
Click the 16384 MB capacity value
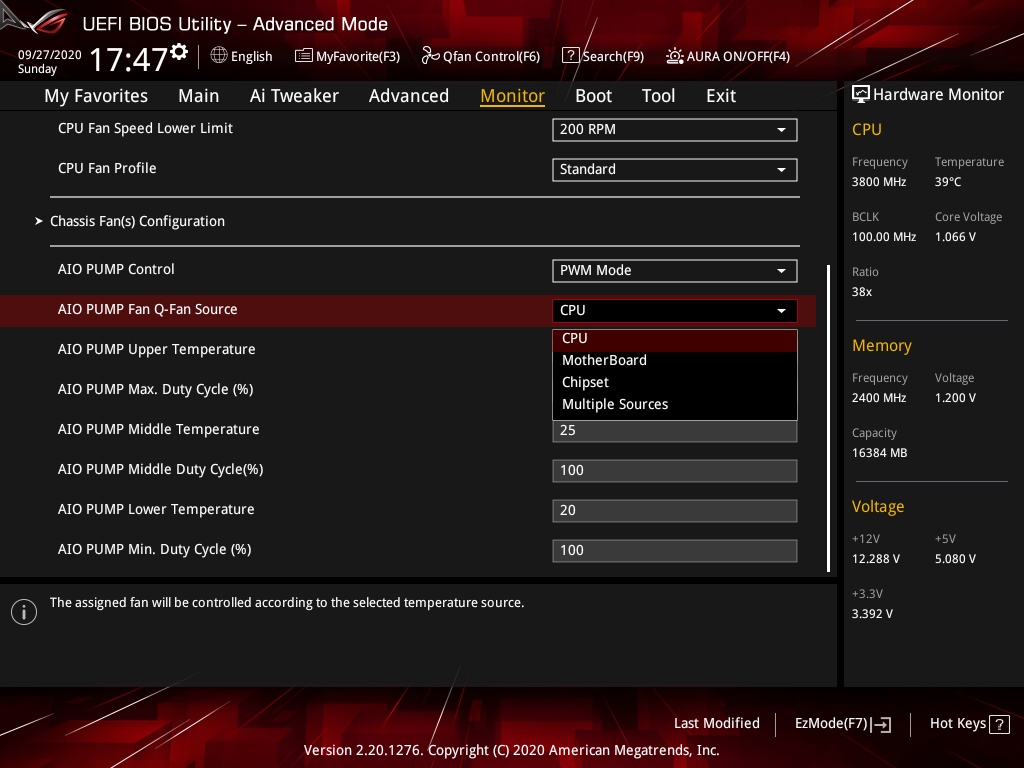pyautogui.click(x=880, y=453)
